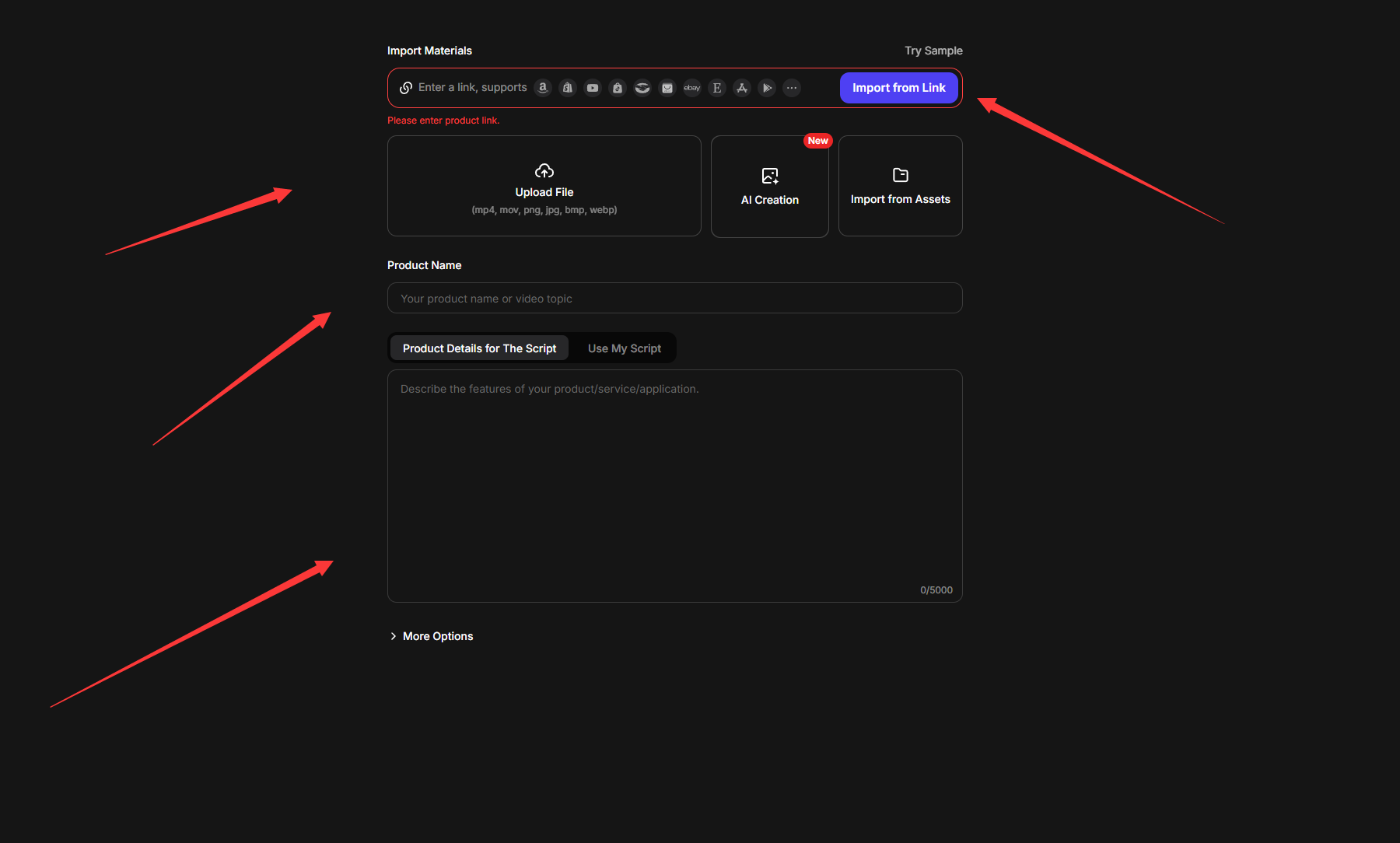Image resolution: width=1400 pixels, height=843 pixels.
Task: Click the App Store icon
Action: coord(742,88)
